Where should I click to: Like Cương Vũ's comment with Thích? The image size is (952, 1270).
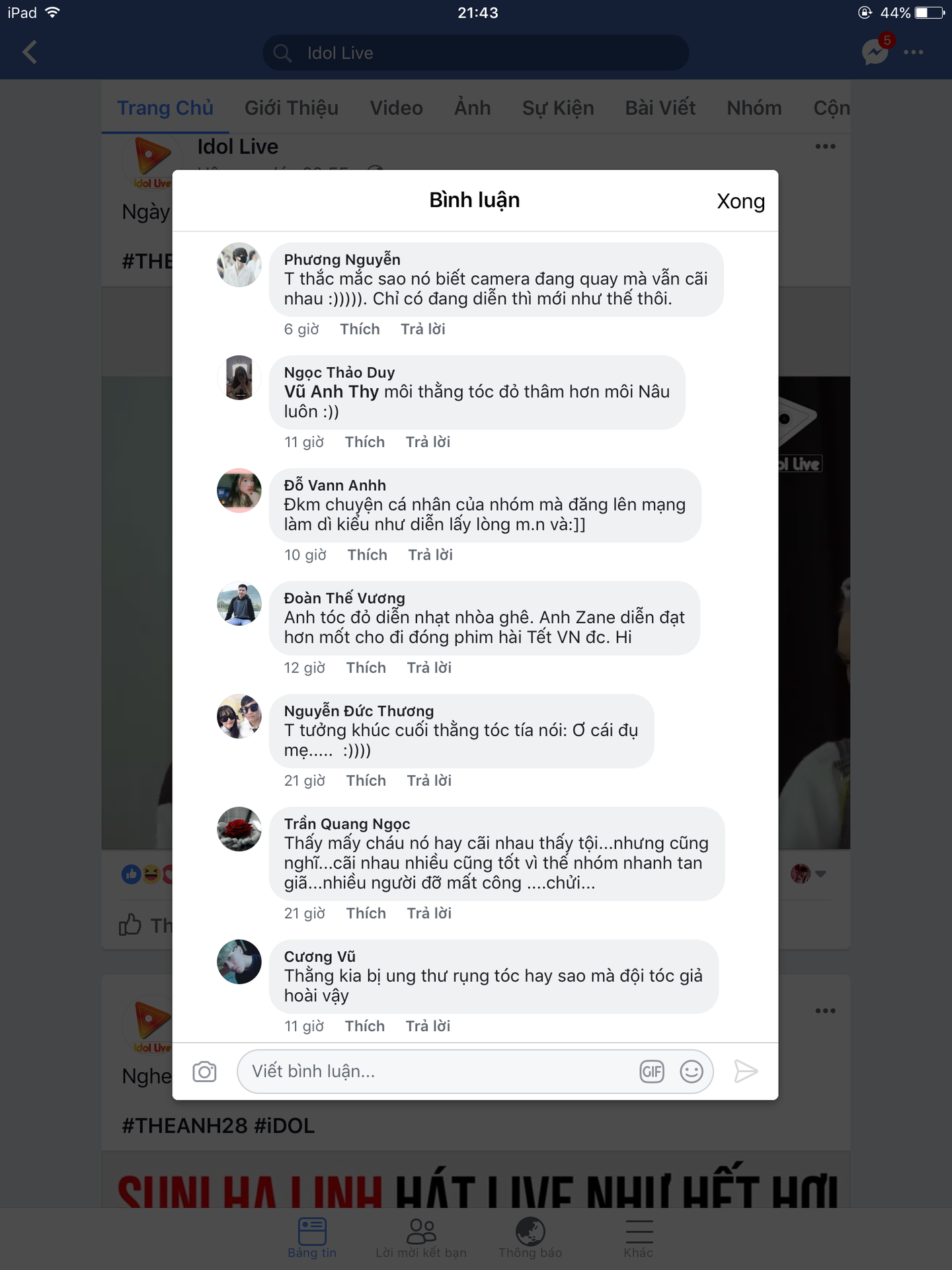pyautogui.click(x=364, y=1026)
